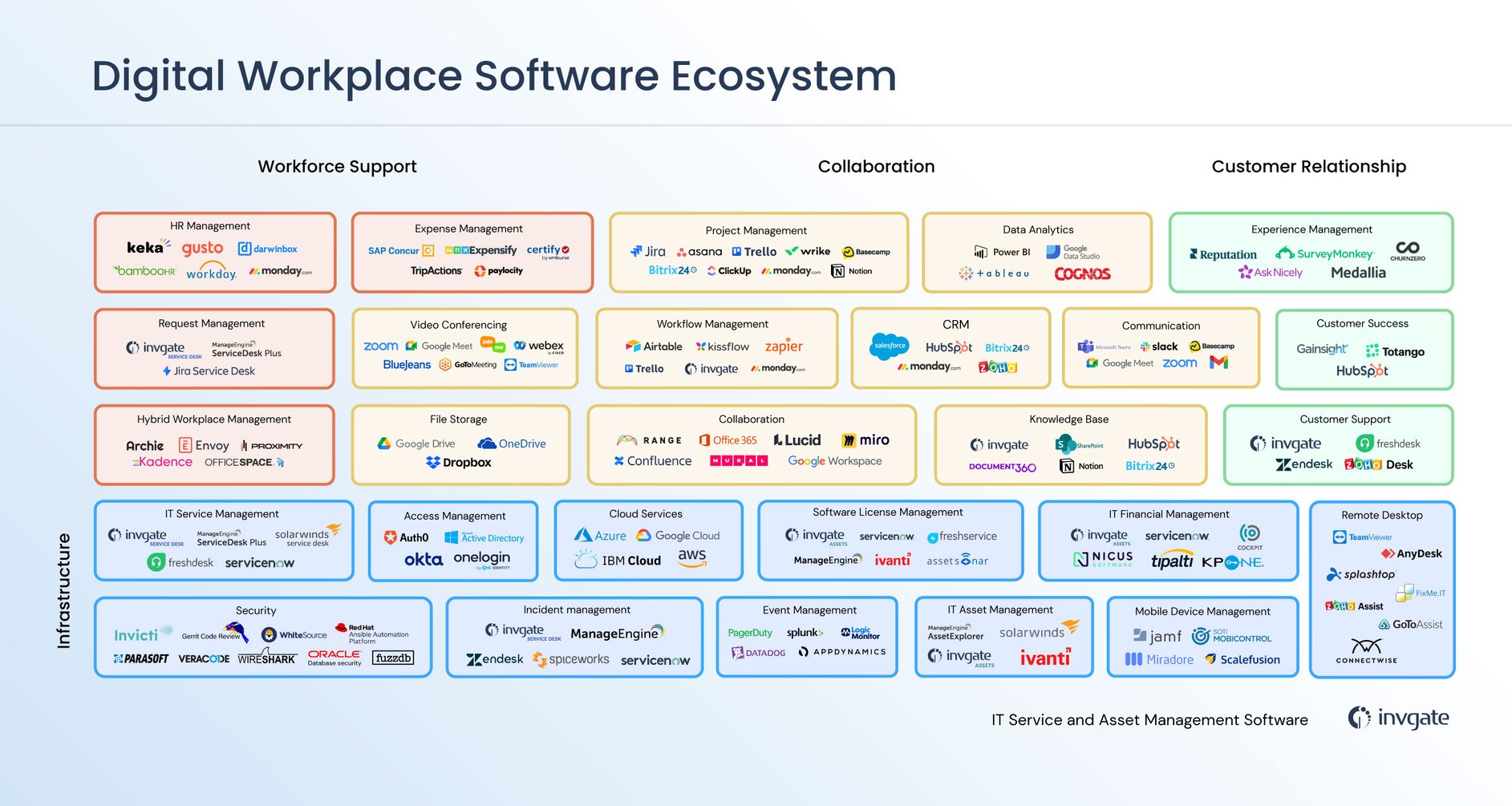The height and width of the screenshot is (806, 1512).
Task: Select the Zapier icon in Workflow Management
Action: click(x=784, y=346)
